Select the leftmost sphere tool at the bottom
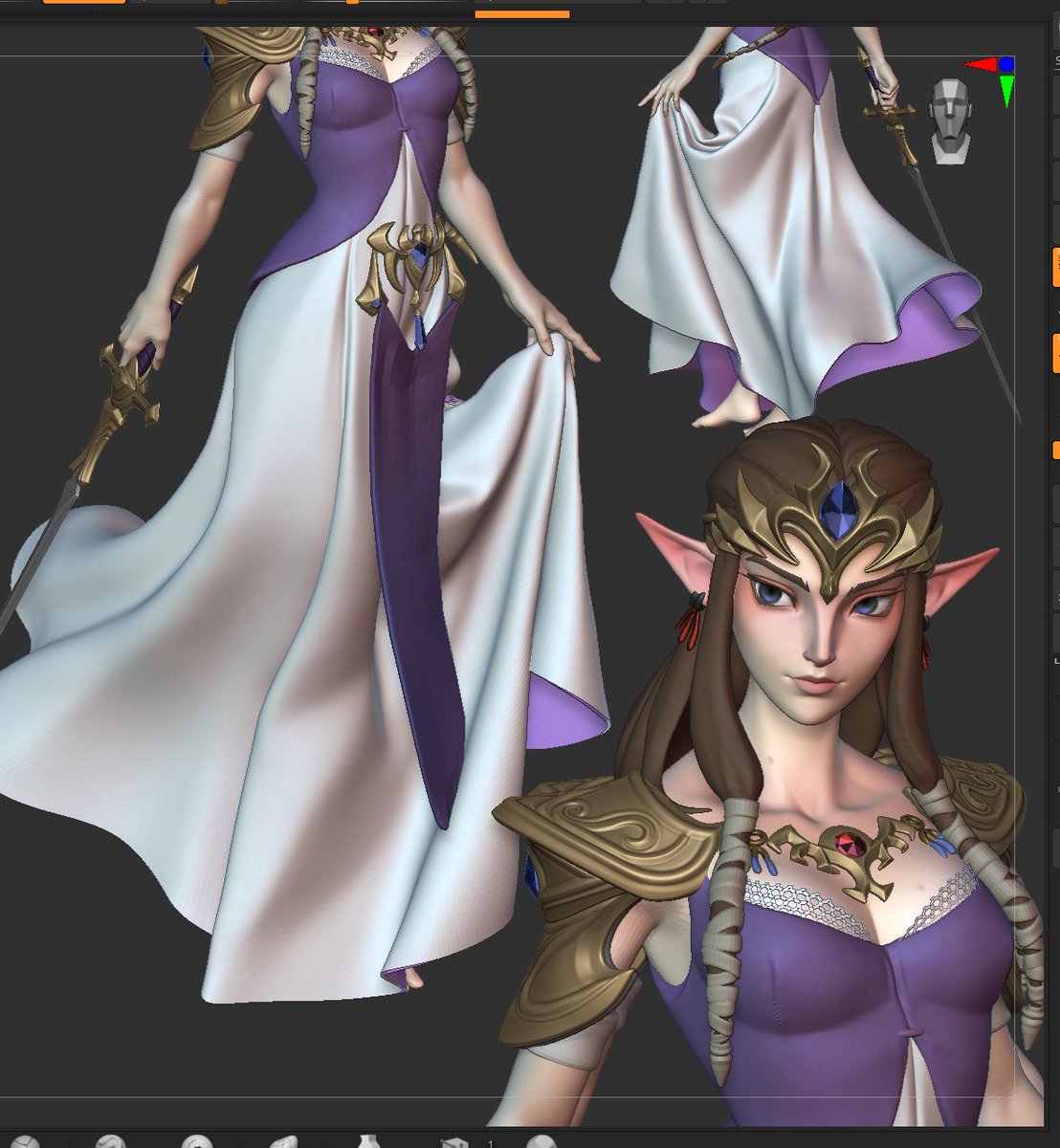 [x=26, y=1140]
